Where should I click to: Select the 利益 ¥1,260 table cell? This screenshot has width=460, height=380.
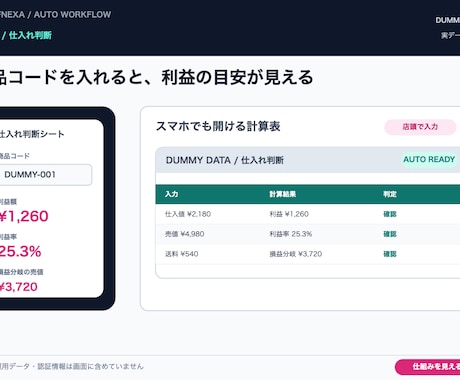click(x=289, y=214)
